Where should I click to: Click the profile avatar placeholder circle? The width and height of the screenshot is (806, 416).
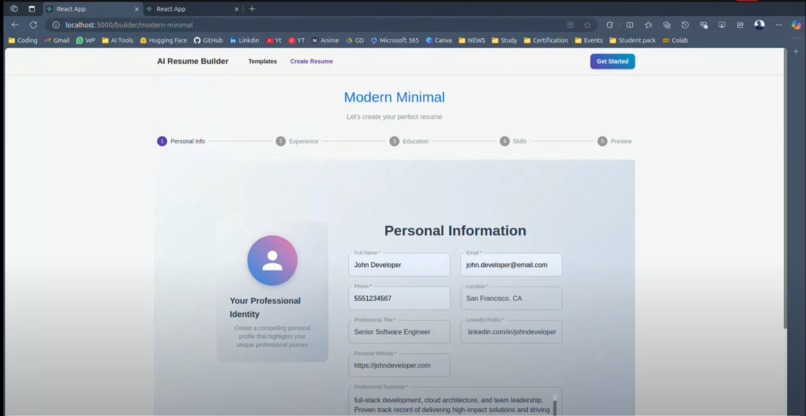[x=272, y=260]
